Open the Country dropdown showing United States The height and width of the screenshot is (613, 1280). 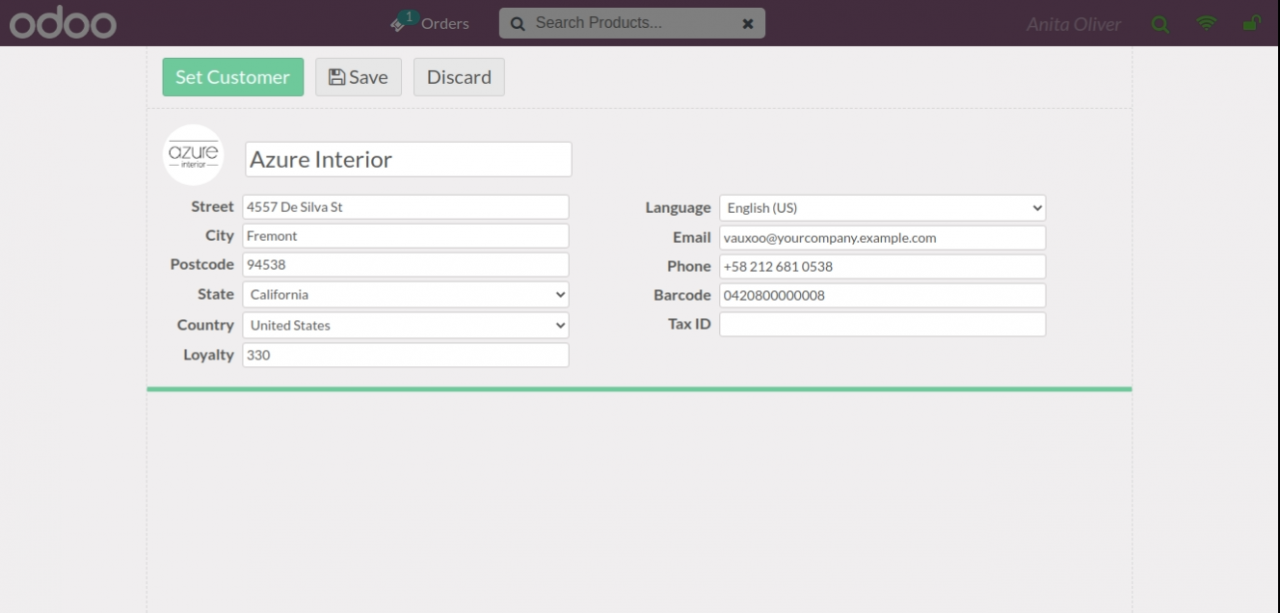click(x=405, y=325)
